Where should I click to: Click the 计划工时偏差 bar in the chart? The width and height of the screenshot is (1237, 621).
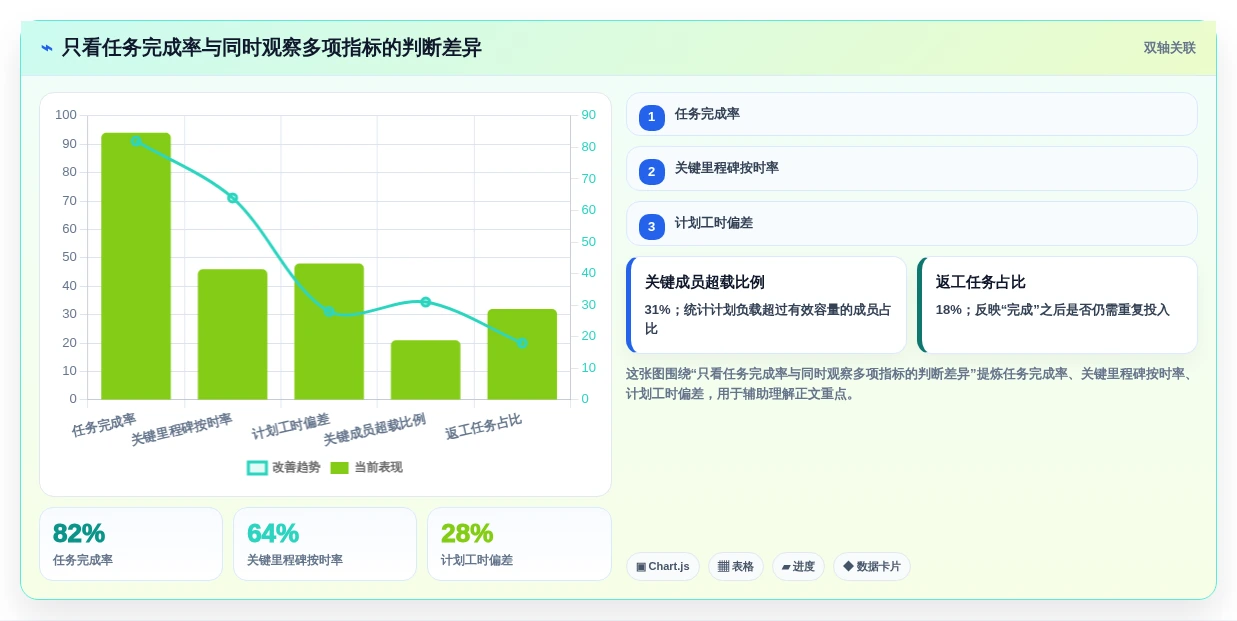click(x=329, y=331)
